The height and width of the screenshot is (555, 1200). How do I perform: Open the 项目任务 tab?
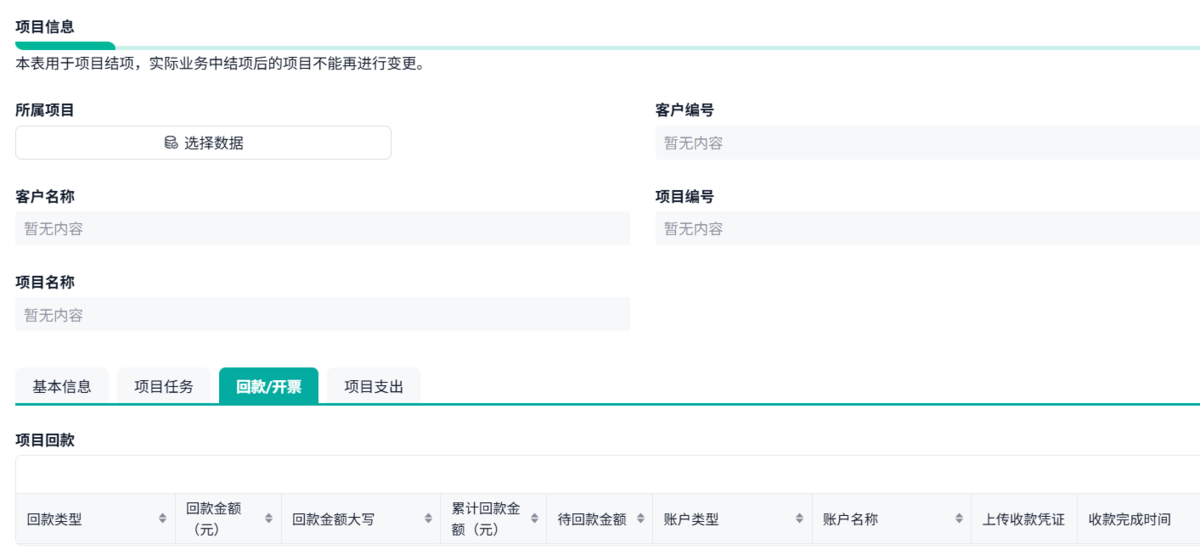[x=164, y=386]
